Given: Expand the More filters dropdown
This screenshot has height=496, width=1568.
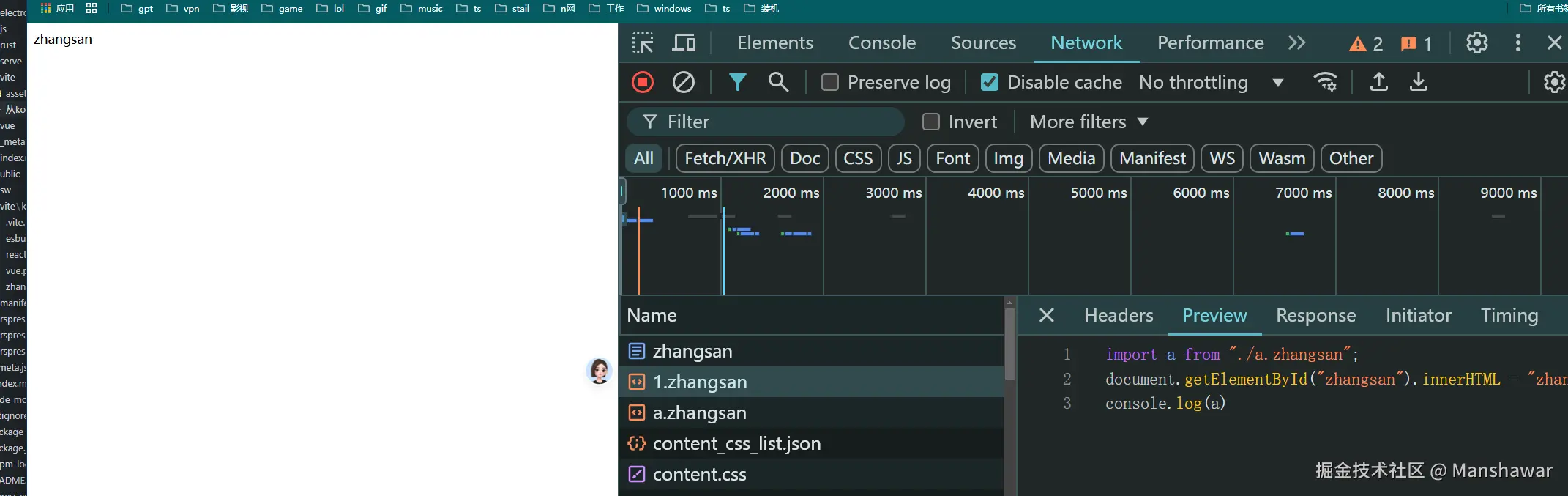Looking at the screenshot, I should [1089, 122].
